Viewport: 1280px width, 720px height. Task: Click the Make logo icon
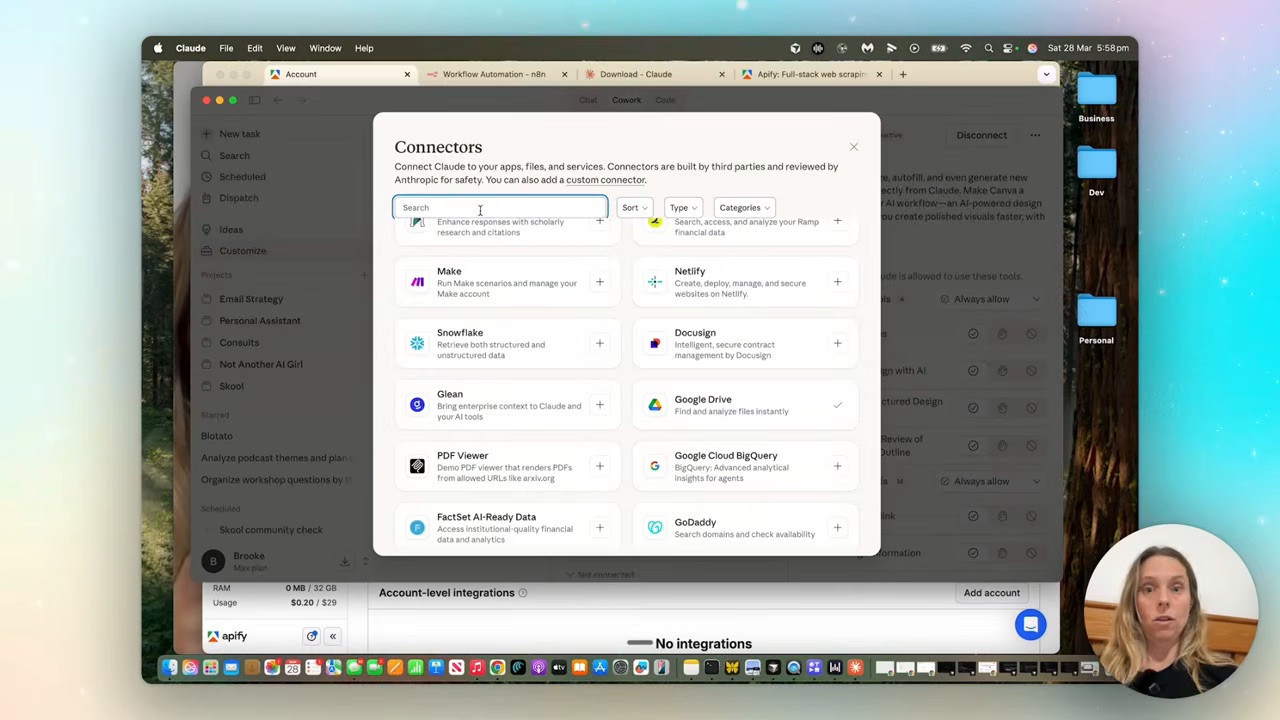click(x=417, y=282)
